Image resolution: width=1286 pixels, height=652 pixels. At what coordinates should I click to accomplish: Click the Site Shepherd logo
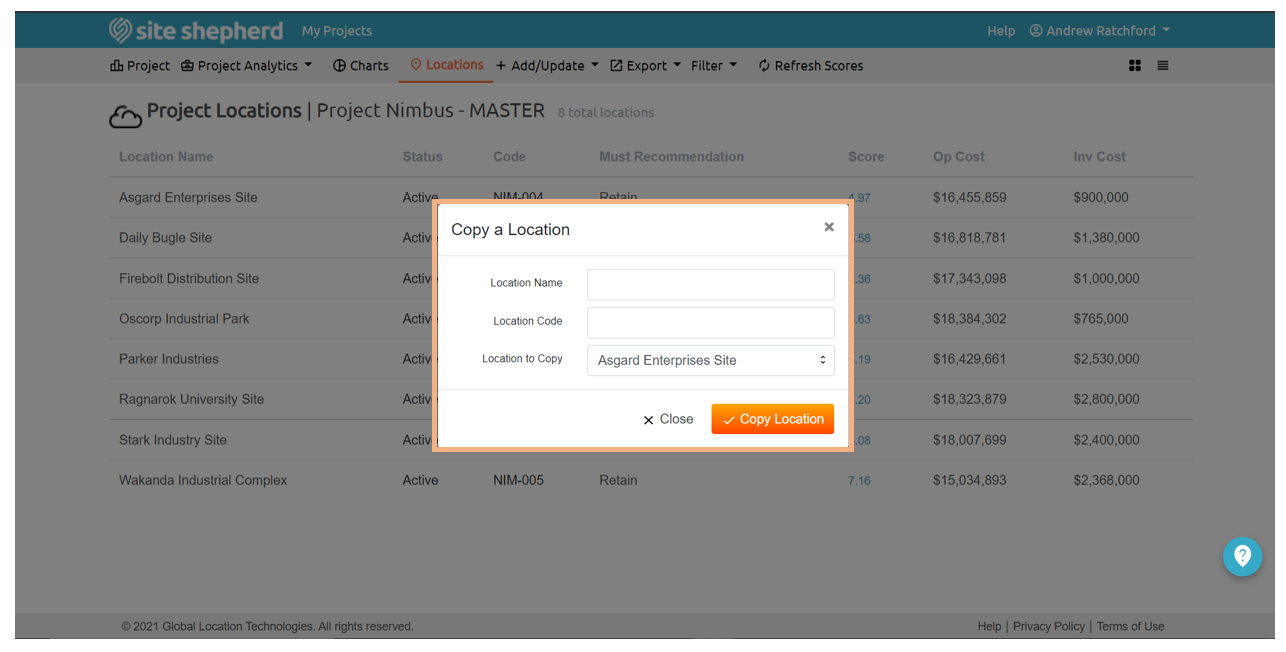[x=196, y=31]
